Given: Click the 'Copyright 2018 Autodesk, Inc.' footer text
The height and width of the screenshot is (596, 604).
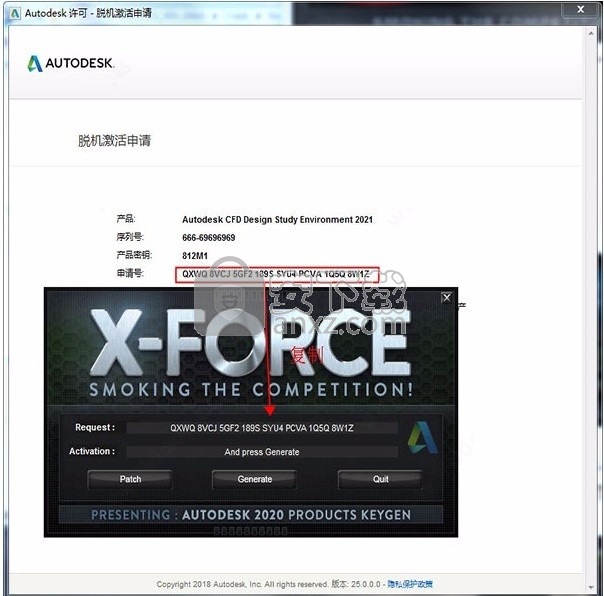Looking at the screenshot, I should 209,584.
